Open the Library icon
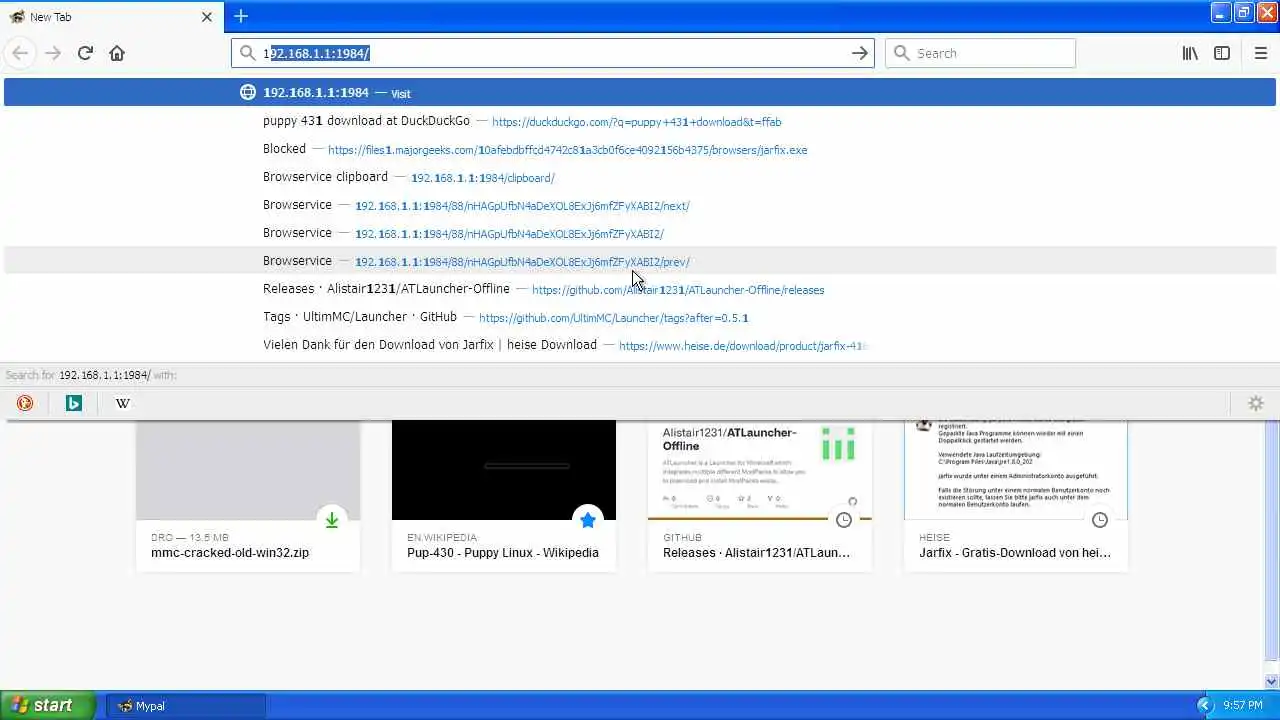 (1190, 53)
